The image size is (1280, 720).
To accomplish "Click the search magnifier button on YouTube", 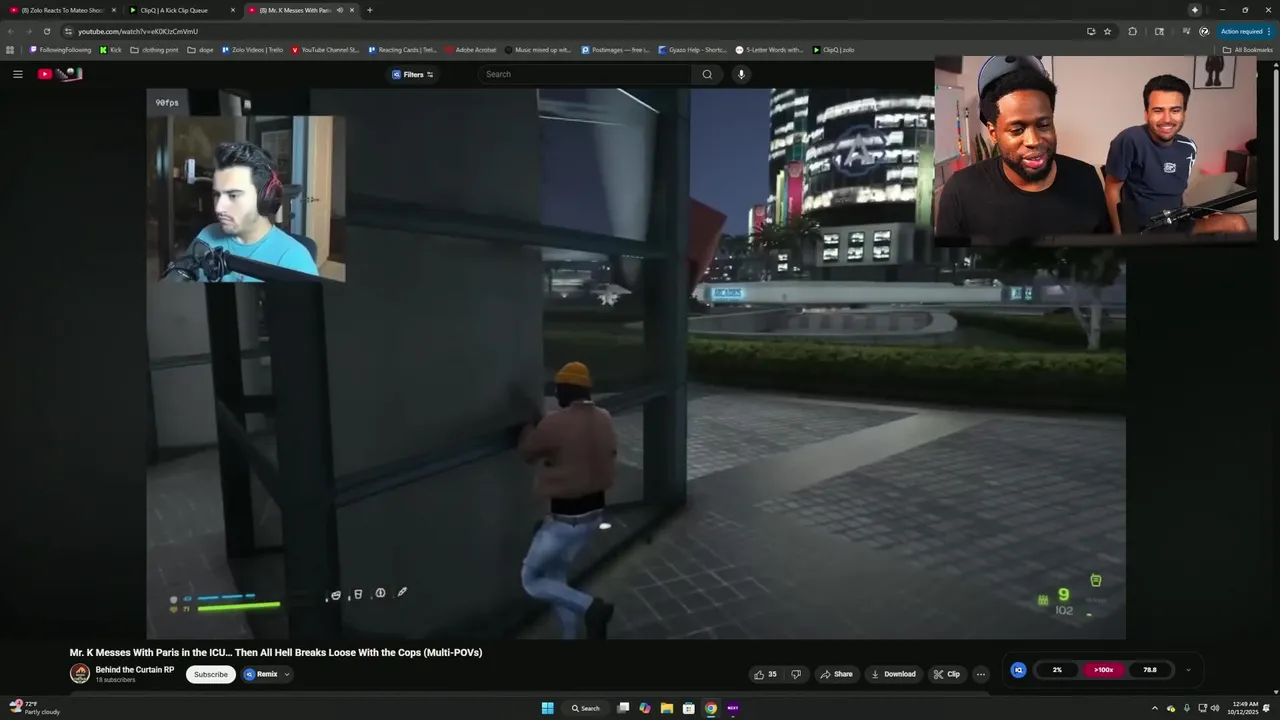I will point(707,74).
